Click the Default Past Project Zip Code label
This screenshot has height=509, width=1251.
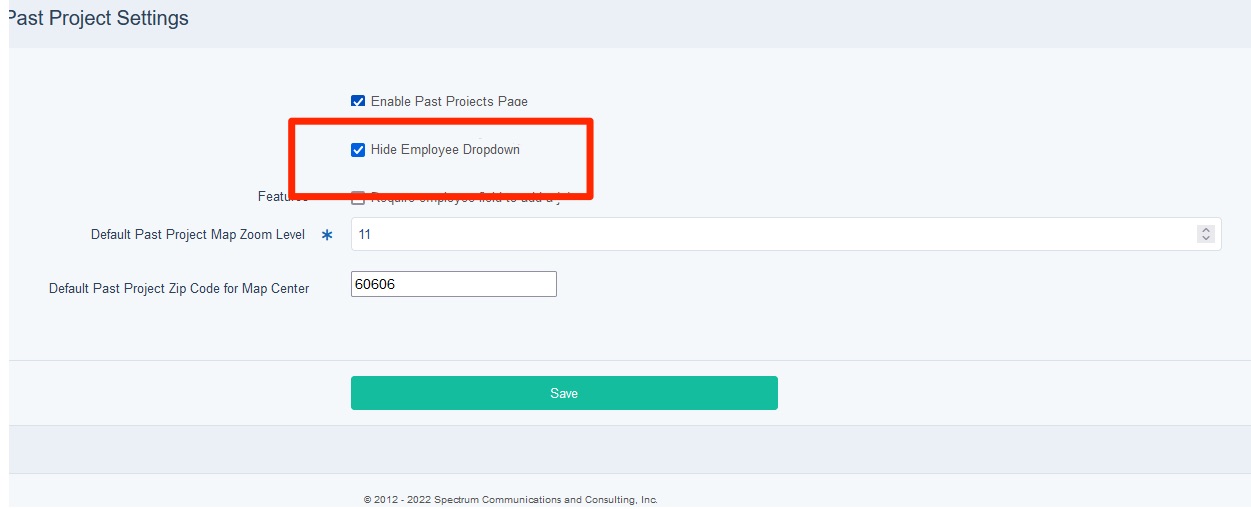[x=179, y=288]
